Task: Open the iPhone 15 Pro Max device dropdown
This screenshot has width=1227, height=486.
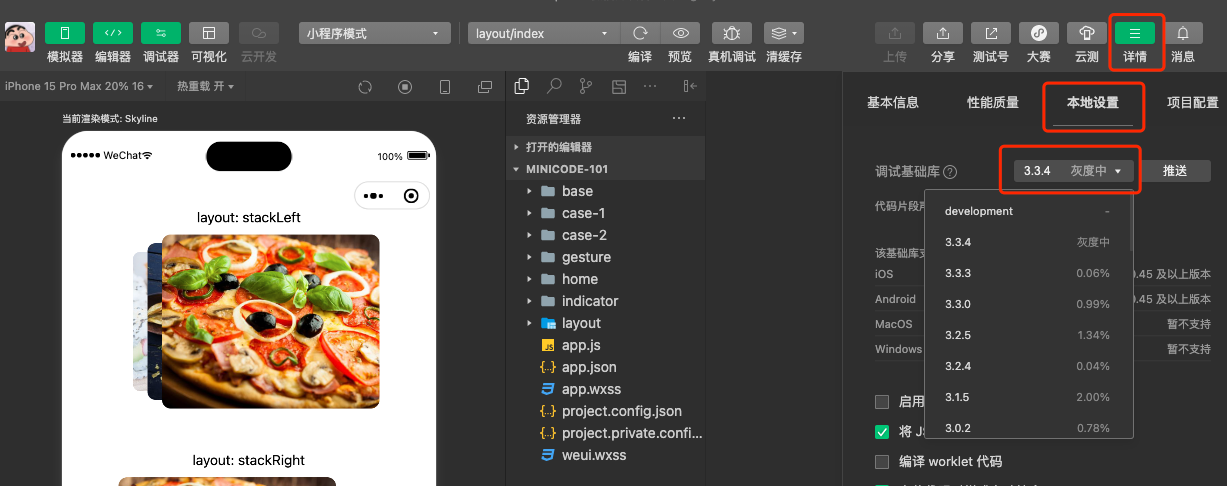Action: click(78, 87)
